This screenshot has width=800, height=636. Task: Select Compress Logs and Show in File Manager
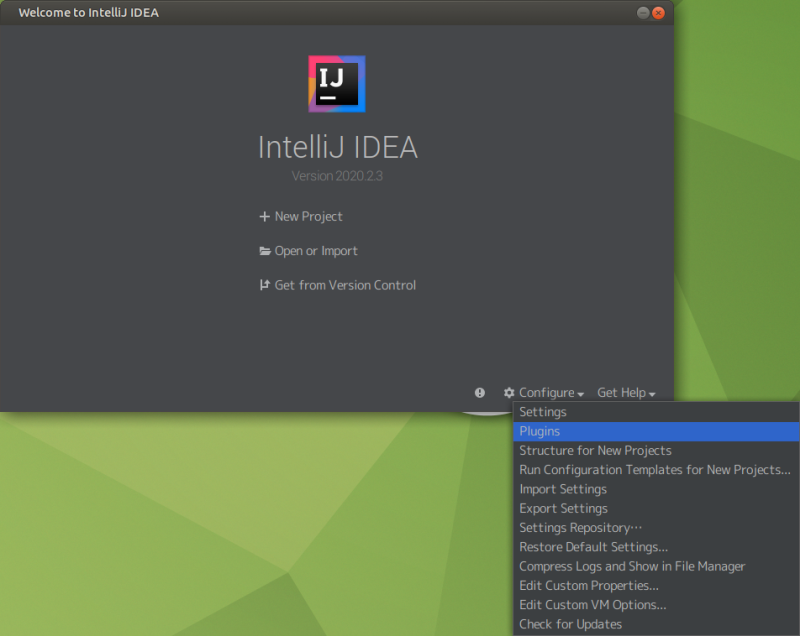pos(632,566)
